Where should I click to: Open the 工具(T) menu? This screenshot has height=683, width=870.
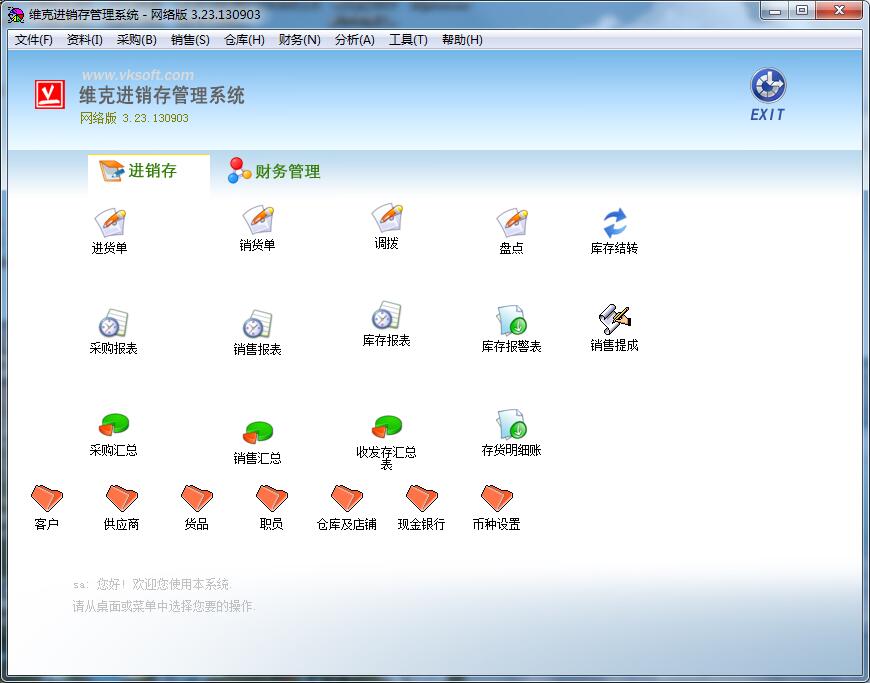tap(408, 40)
